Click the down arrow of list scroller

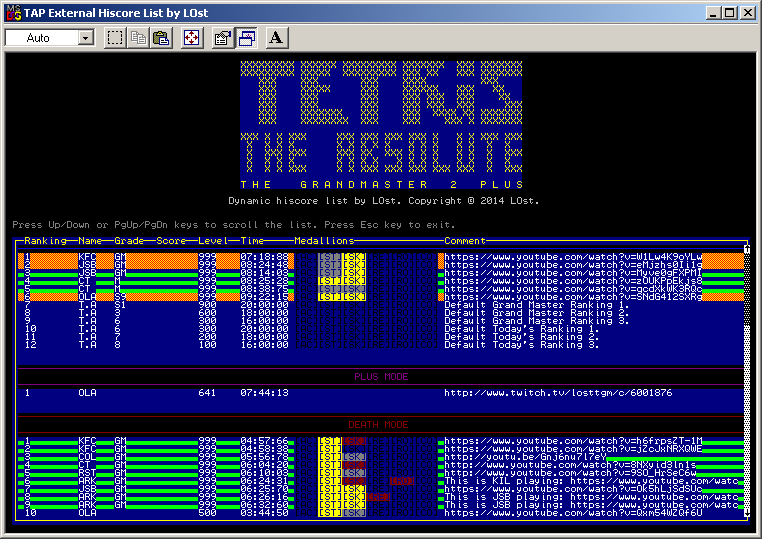(747, 513)
